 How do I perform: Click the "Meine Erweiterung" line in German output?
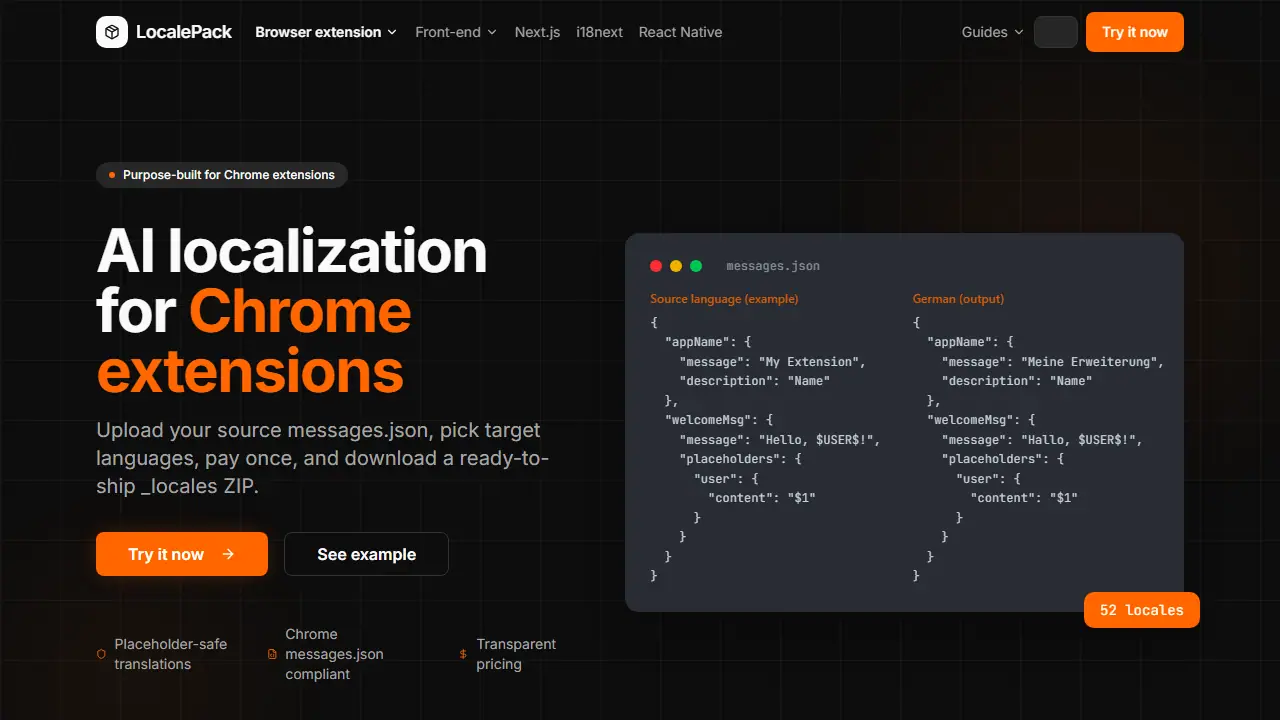(1053, 361)
